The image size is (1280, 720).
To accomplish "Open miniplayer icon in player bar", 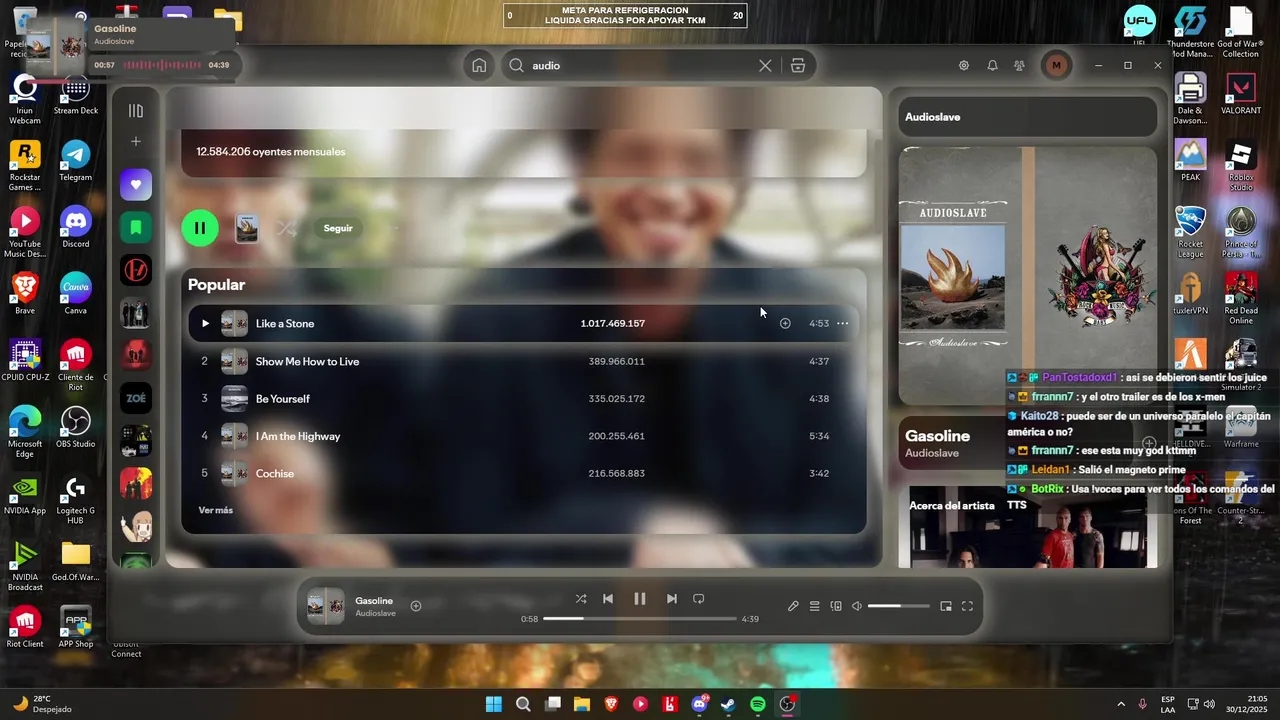I will point(946,606).
